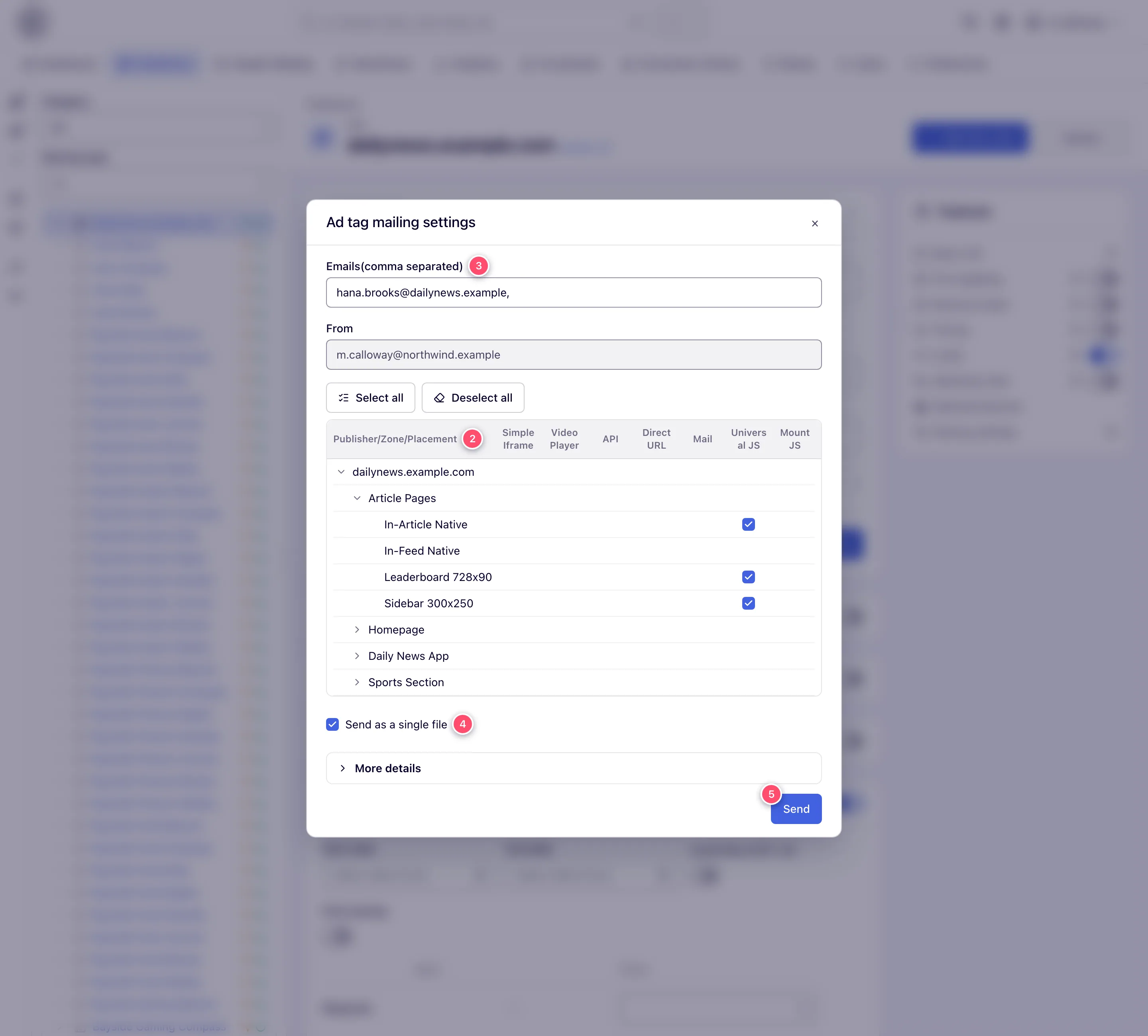The width and height of the screenshot is (1148, 1036).
Task: Collapse the Article Pages zone
Action: (x=357, y=498)
